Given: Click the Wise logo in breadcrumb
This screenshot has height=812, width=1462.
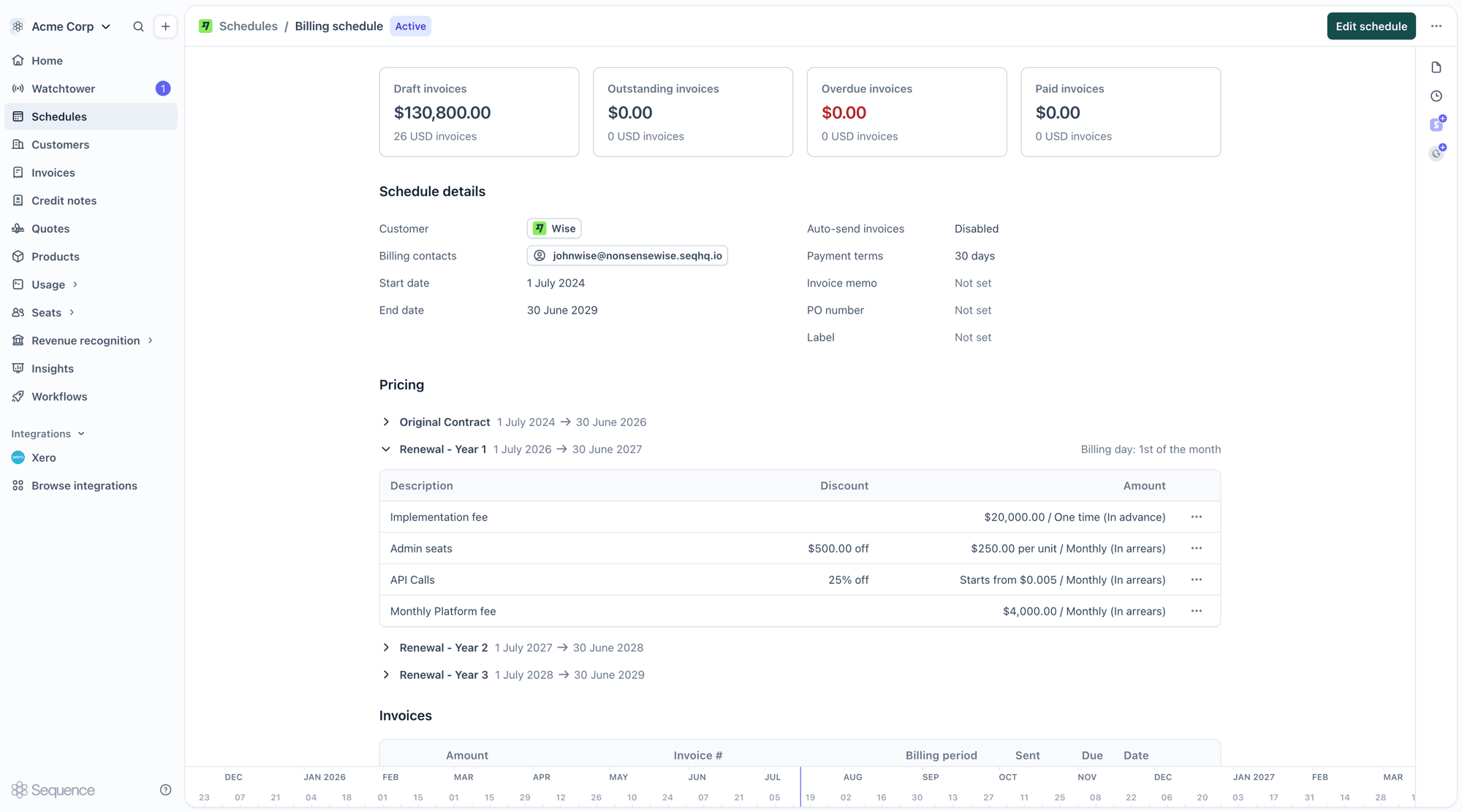Looking at the screenshot, I should pyautogui.click(x=205, y=26).
